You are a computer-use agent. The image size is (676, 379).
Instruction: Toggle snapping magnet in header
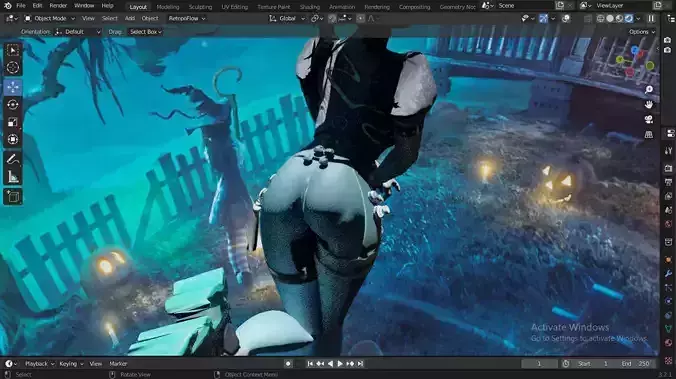click(332, 19)
